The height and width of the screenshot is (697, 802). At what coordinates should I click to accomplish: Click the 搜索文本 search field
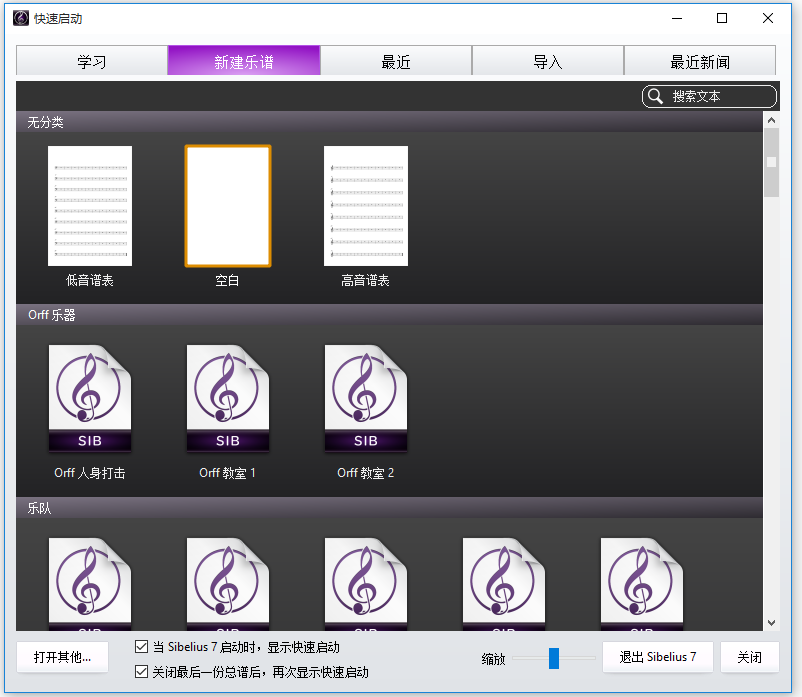point(718,97)
